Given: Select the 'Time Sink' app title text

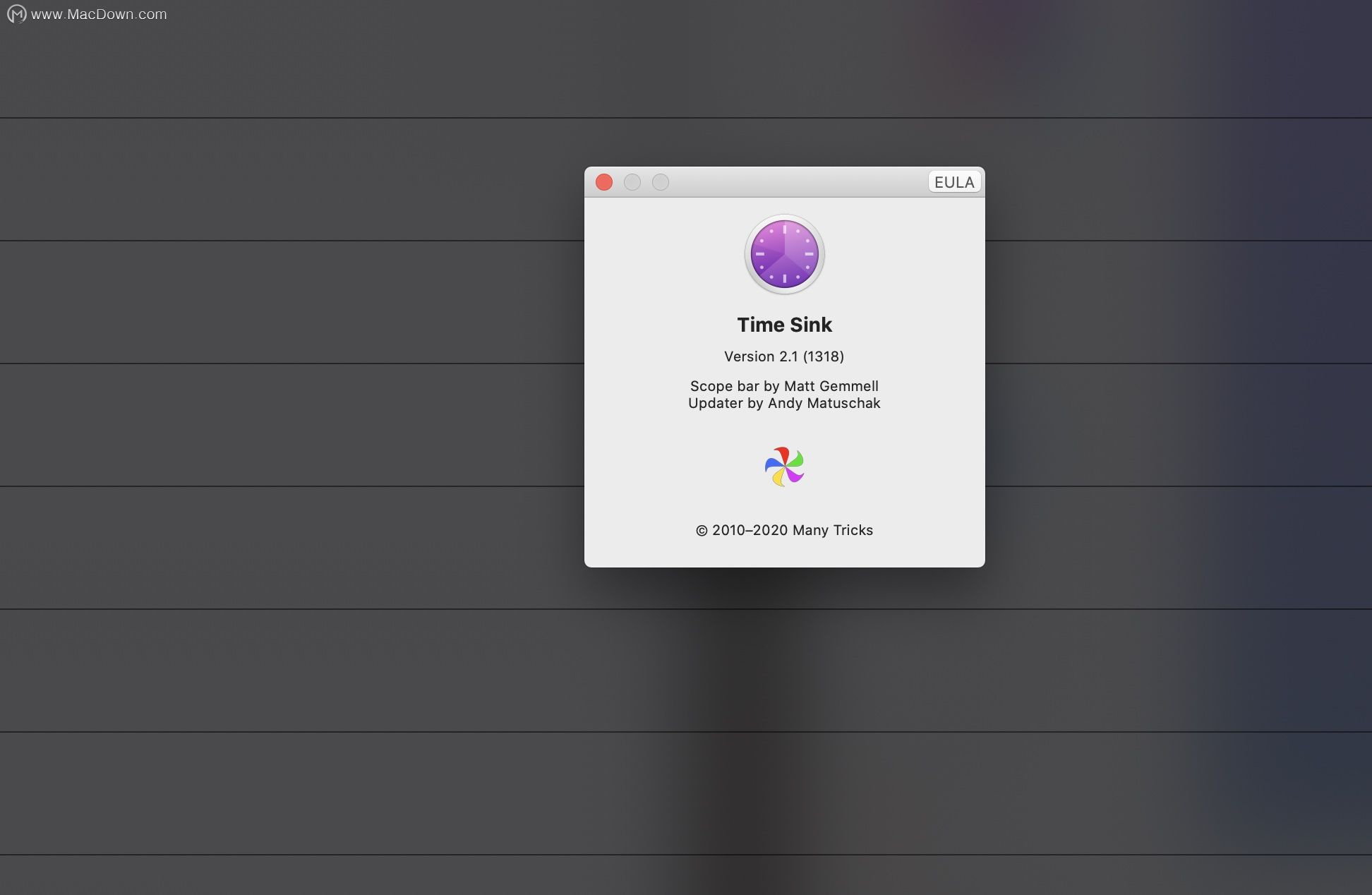Looking at the screenshot, I should tap(785, 325).
